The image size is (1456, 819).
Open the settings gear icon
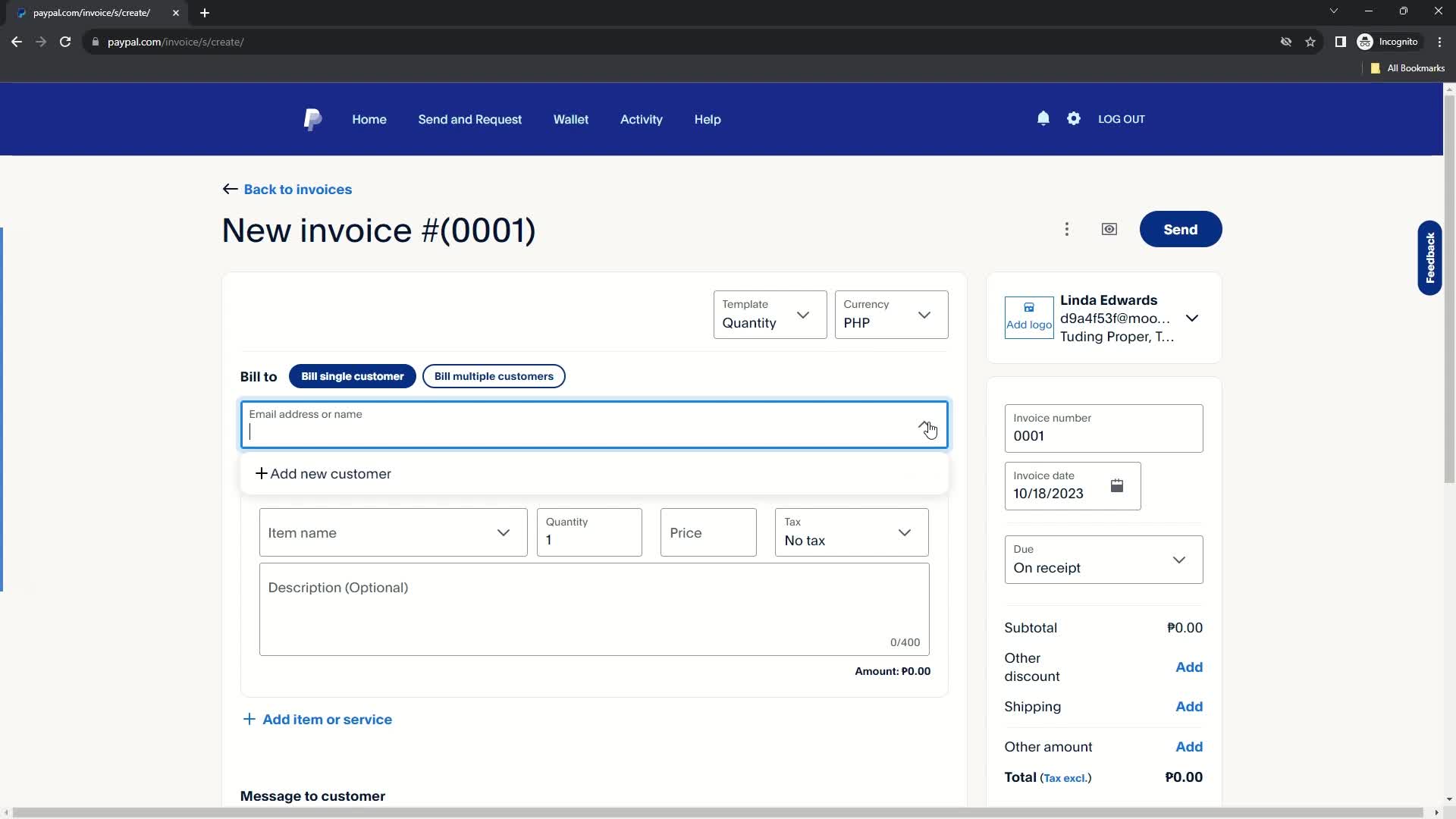pos(1074,118)
